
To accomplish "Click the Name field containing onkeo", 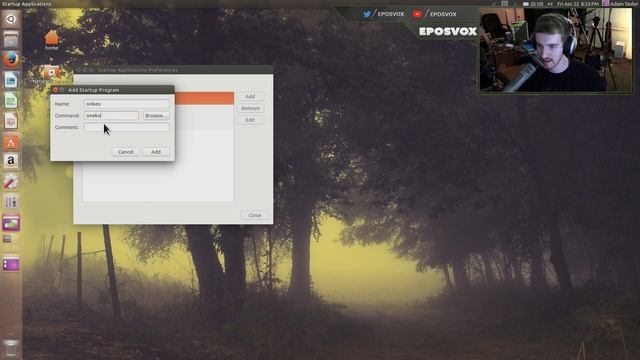I will (127, 104).
